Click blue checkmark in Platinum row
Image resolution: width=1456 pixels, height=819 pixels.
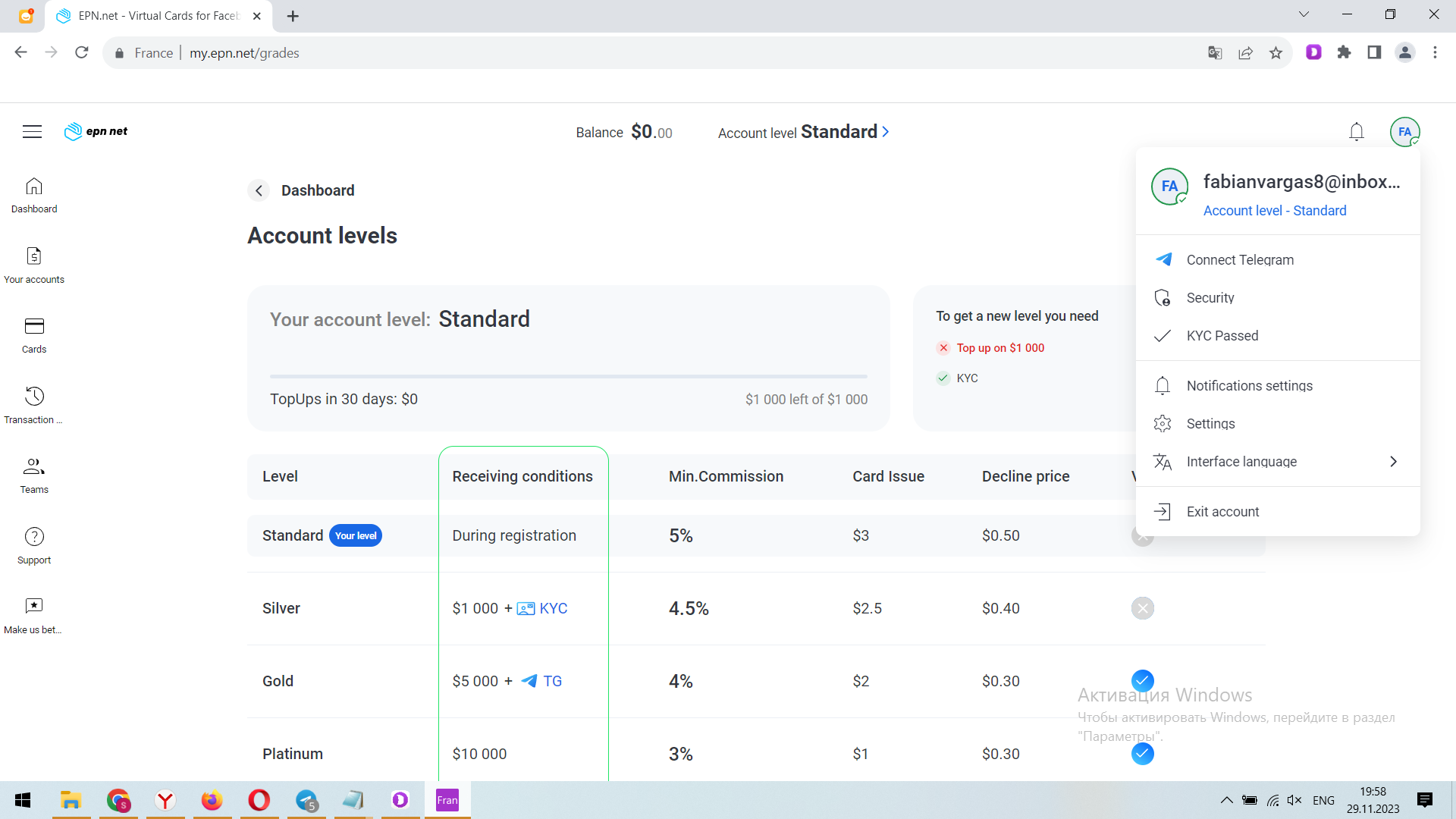[1142, 753]
